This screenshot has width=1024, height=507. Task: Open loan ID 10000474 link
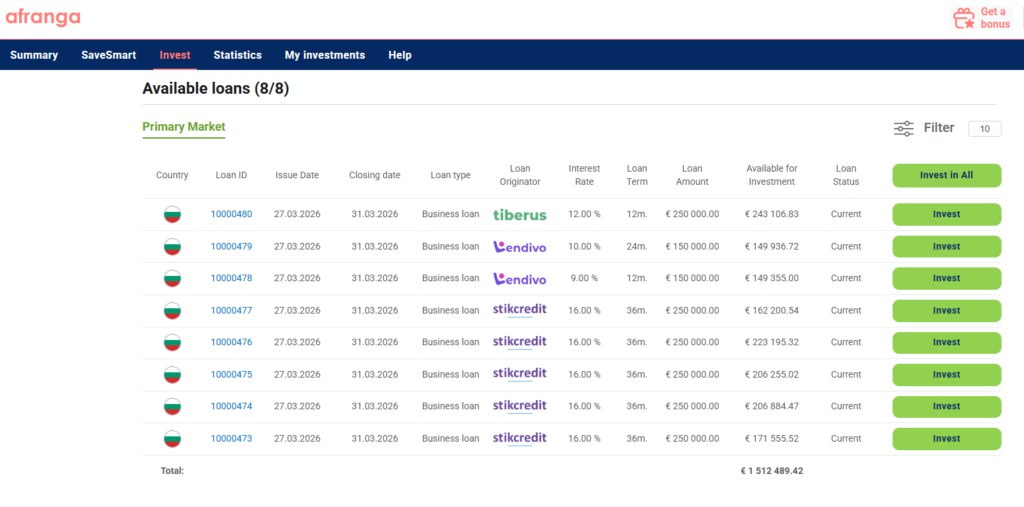pyautogui.click(x=231, y=406)
